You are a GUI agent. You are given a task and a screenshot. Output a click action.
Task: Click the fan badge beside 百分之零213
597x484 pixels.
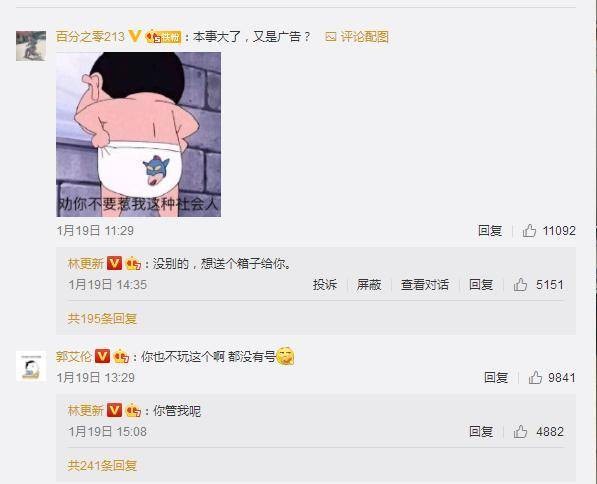pyautogui.click(x=163, y=37)
